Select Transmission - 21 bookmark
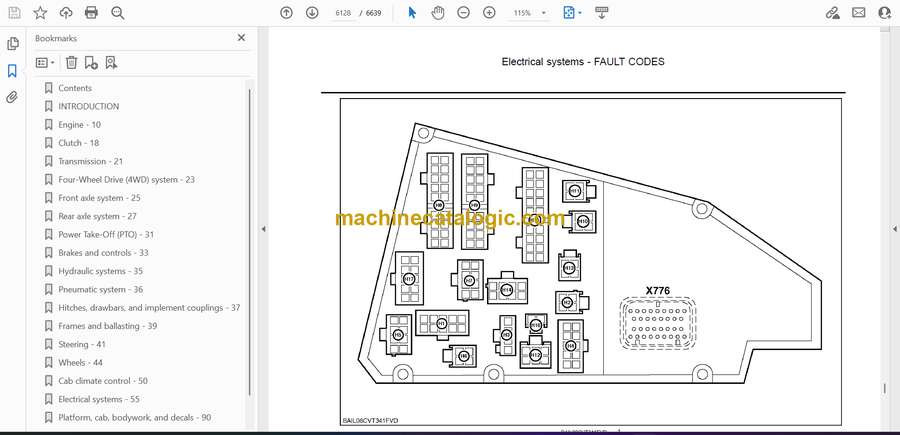The height and width of the screenshot is (435, 900). click(90, 161)
